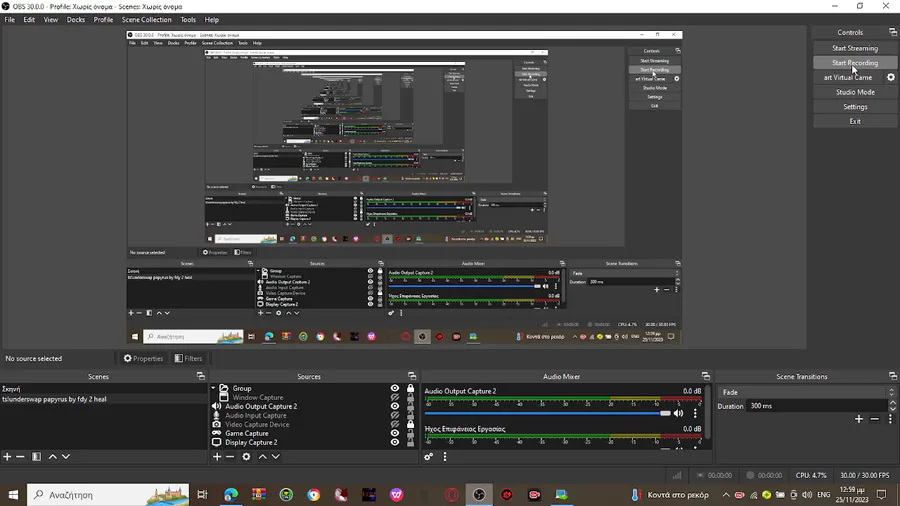Open the Tools menu
This screenshot has height=506, width=900.
(x=188, y=20)
